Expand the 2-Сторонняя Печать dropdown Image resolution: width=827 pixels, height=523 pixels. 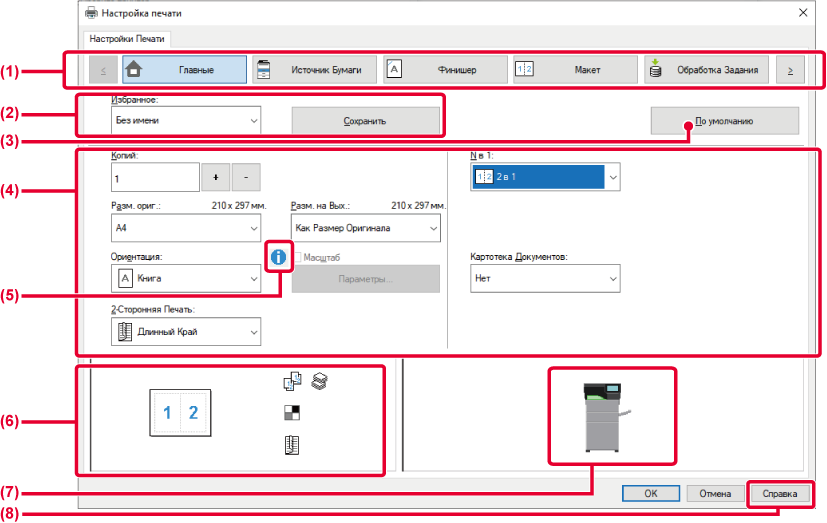point(185,331)
